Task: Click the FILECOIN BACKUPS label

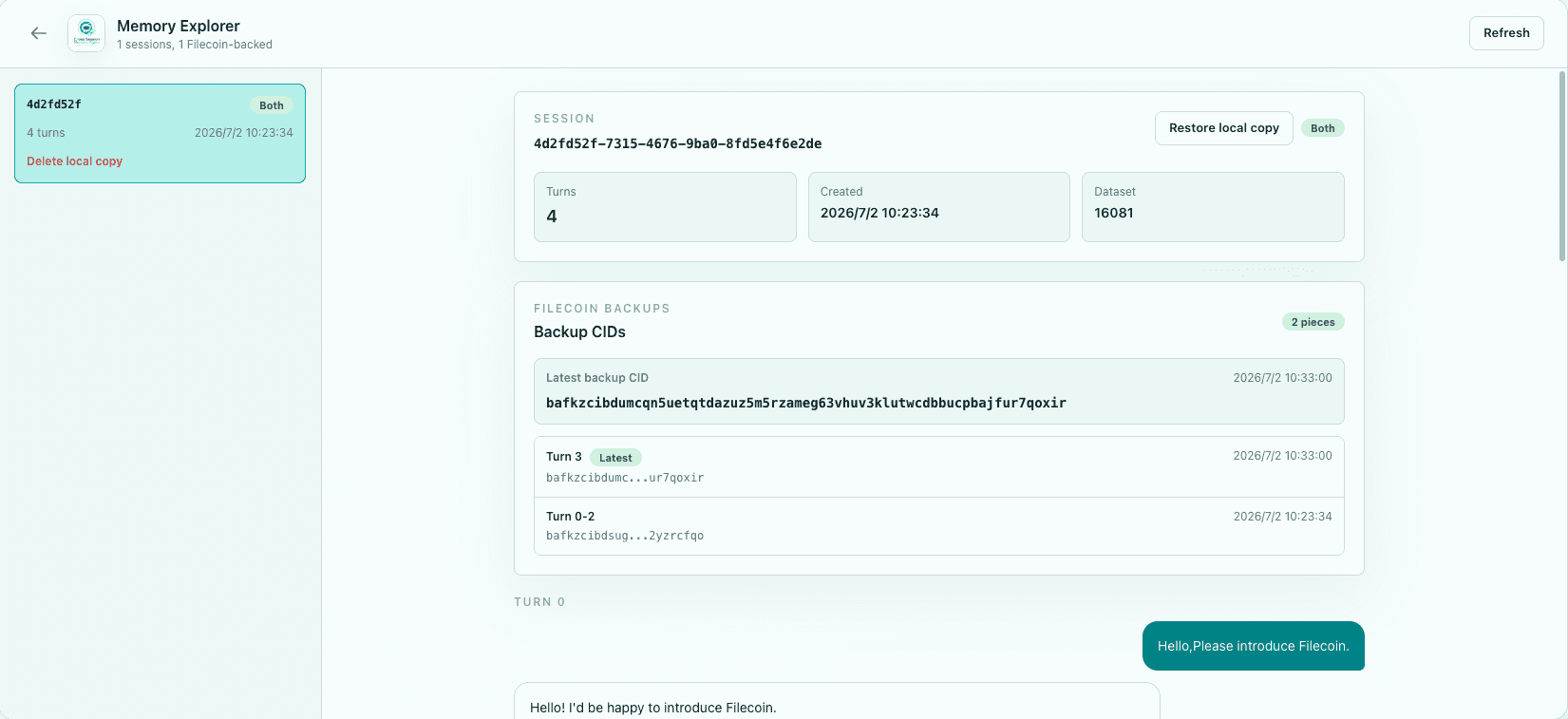Action: 602,309
